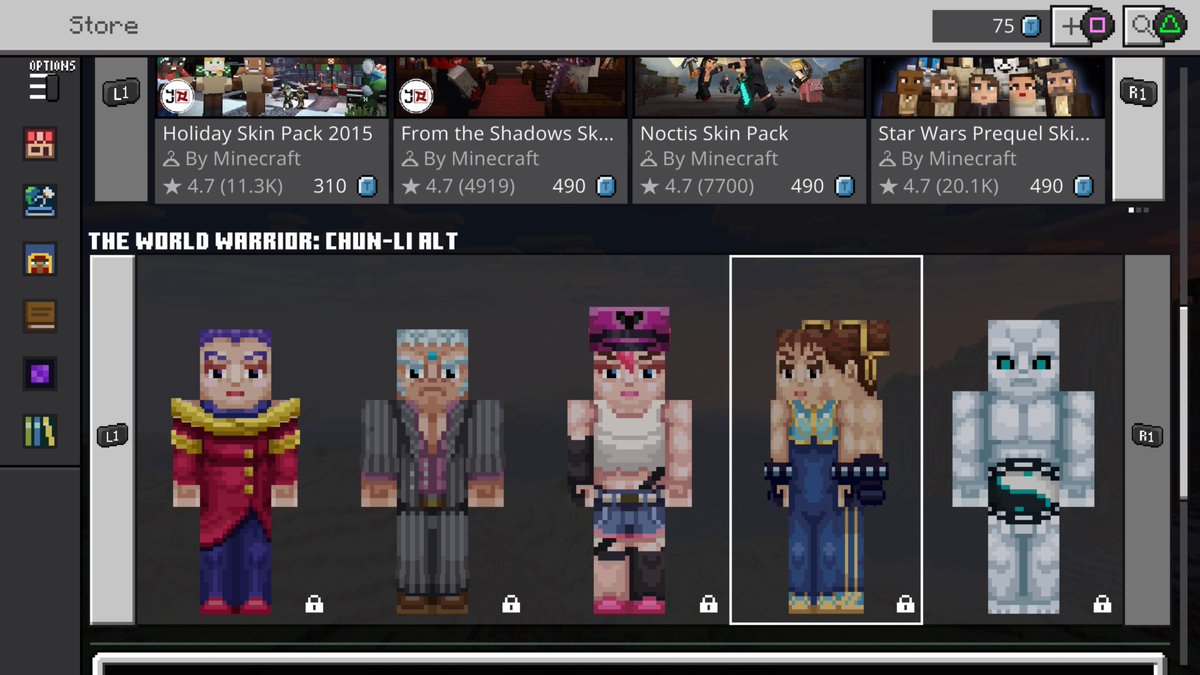Click the page indicator dots under R1
Viewport: 1200px width, 675px height.
tap(1138, 210)
